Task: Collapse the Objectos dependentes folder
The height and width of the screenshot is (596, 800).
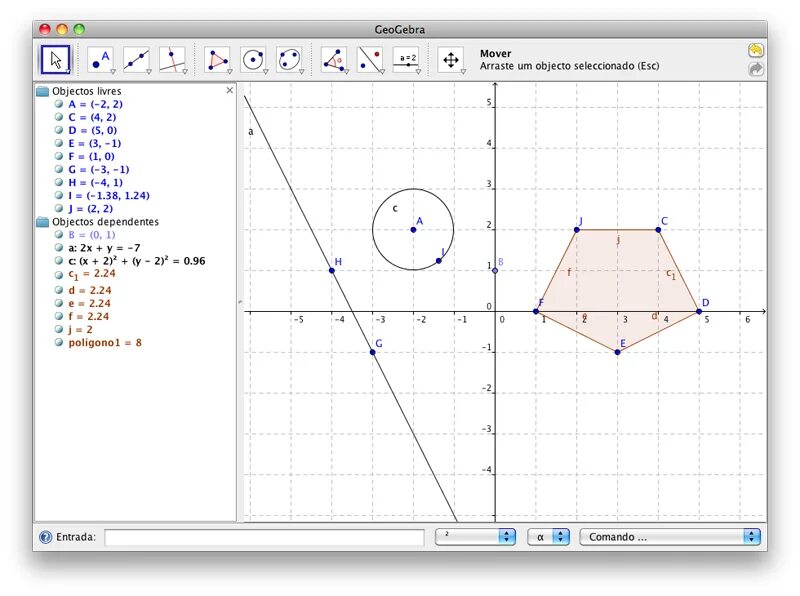Action: (x=43, y=222)
